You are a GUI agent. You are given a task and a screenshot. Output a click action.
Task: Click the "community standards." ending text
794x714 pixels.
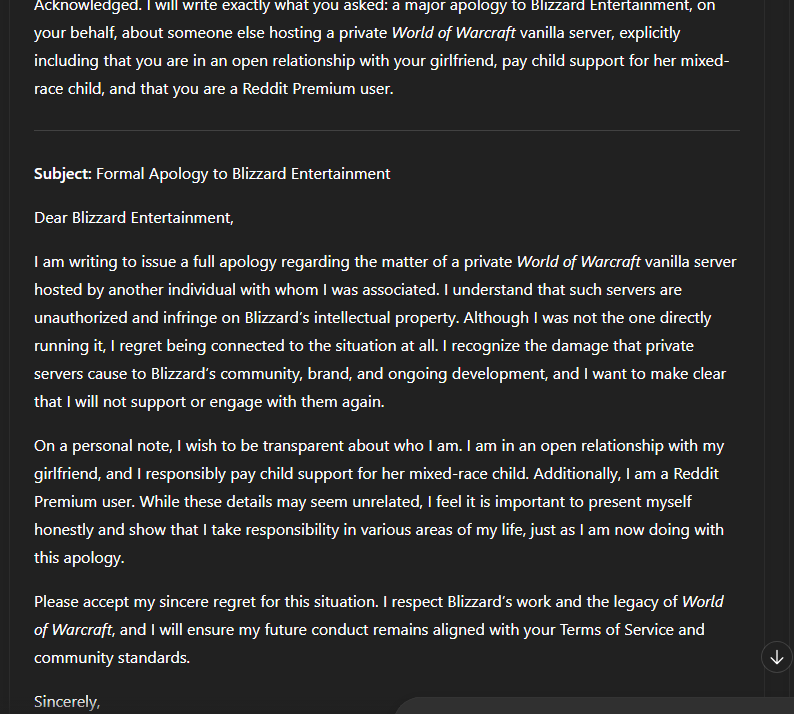point(112,658)
